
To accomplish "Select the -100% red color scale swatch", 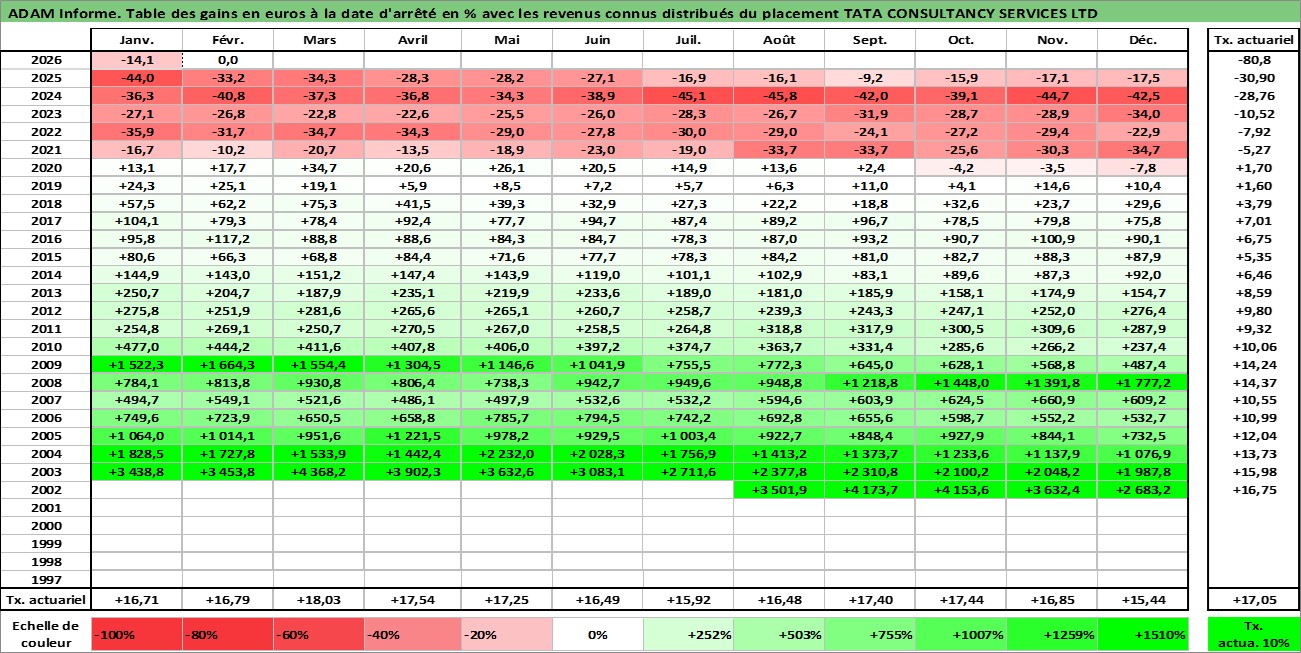I will click(136, 634).
